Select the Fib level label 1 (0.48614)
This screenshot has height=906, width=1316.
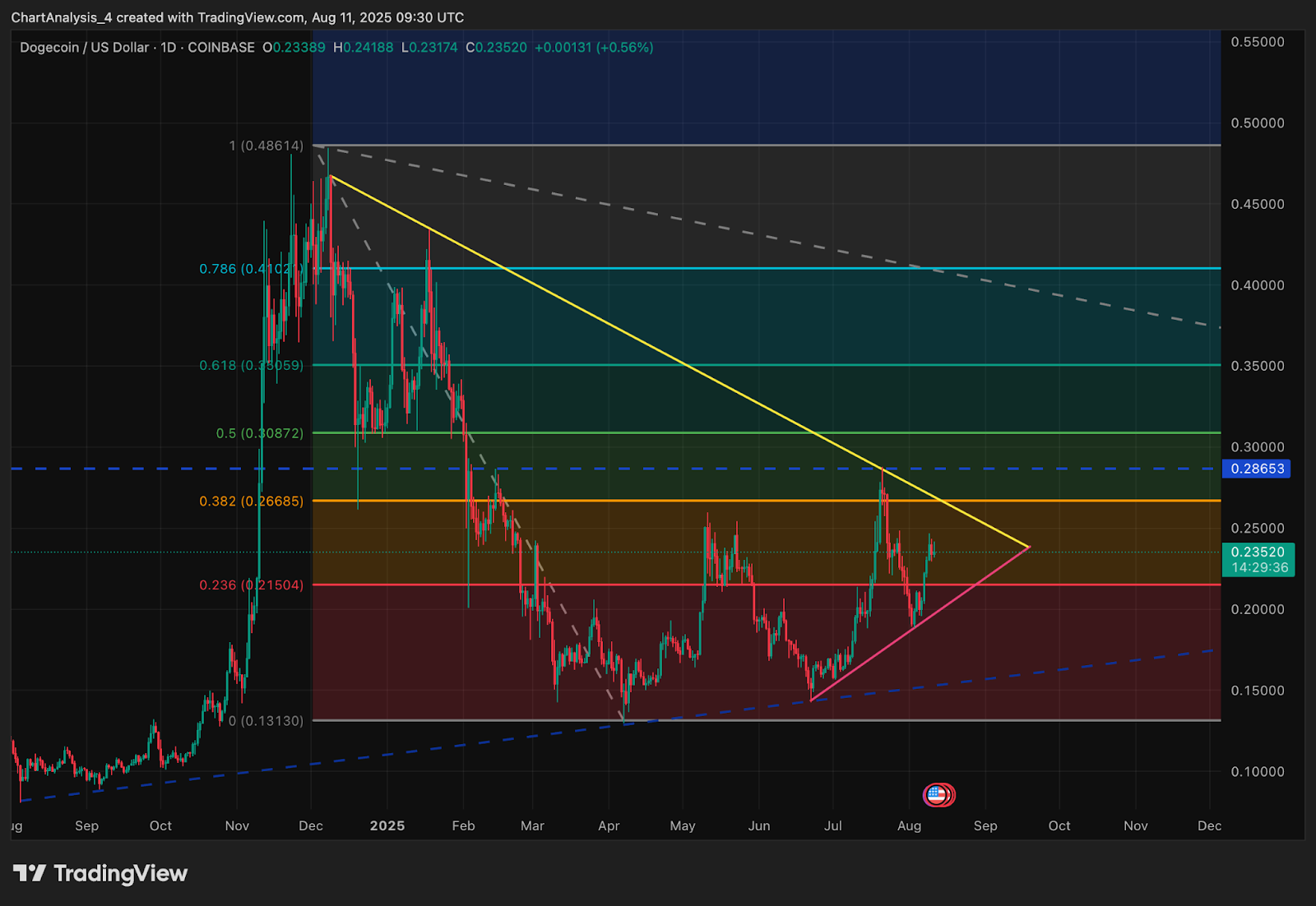click(x=266, y=146)
